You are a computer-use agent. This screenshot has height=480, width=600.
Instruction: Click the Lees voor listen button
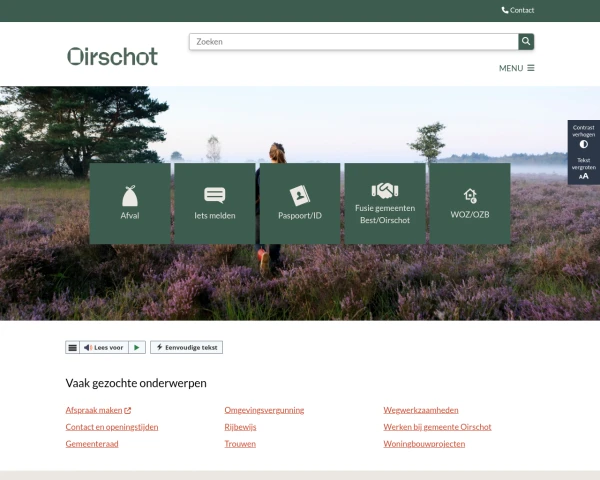104,348
